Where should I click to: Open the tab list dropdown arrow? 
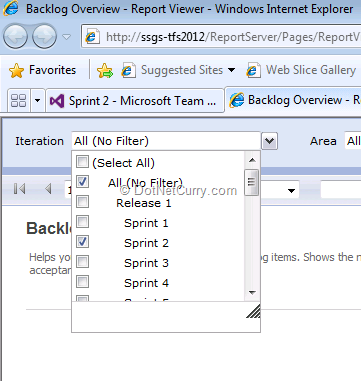click(x=37, y=100)
